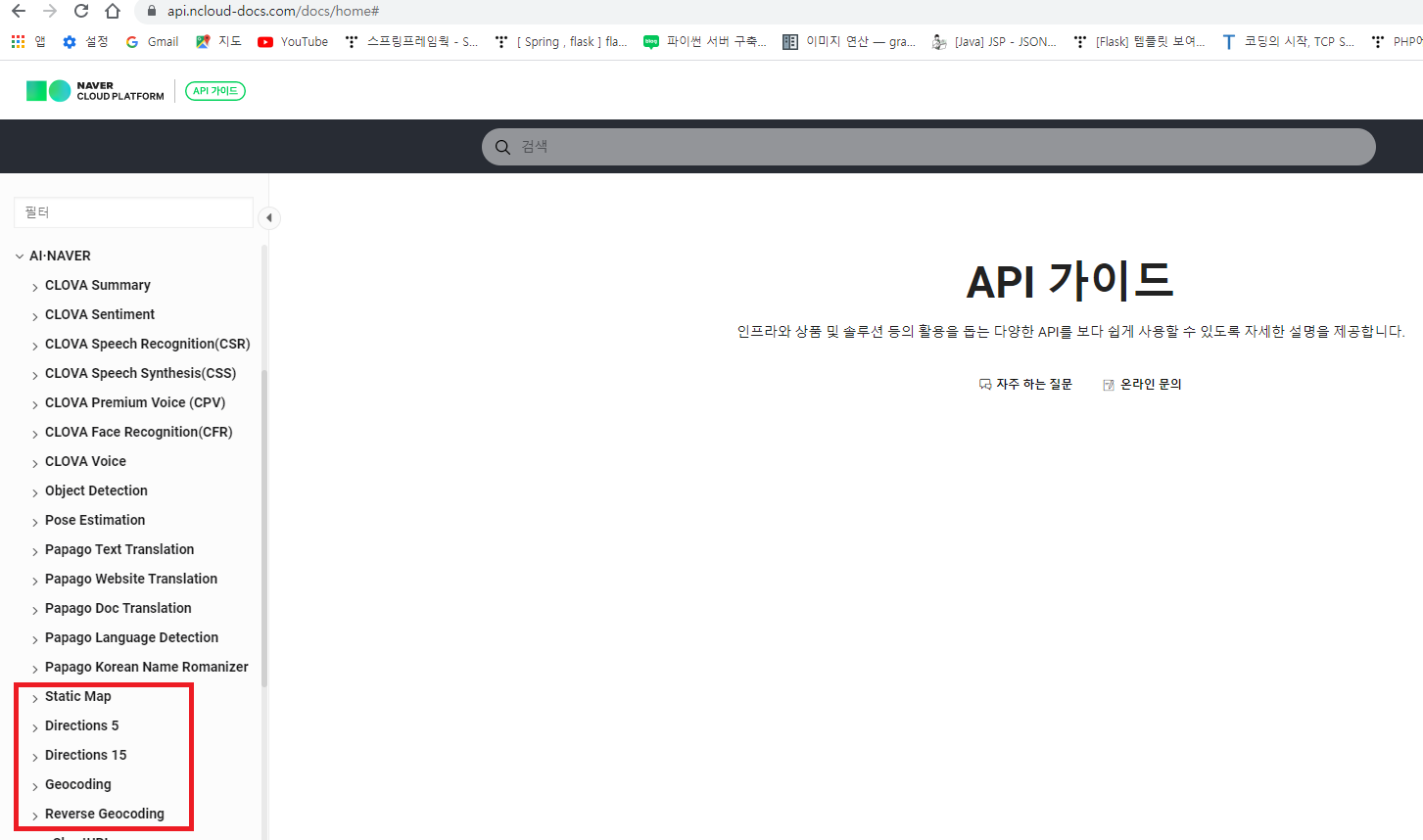The image size is (1423, 840).
Task: Reload the current page
Action: 81,11
